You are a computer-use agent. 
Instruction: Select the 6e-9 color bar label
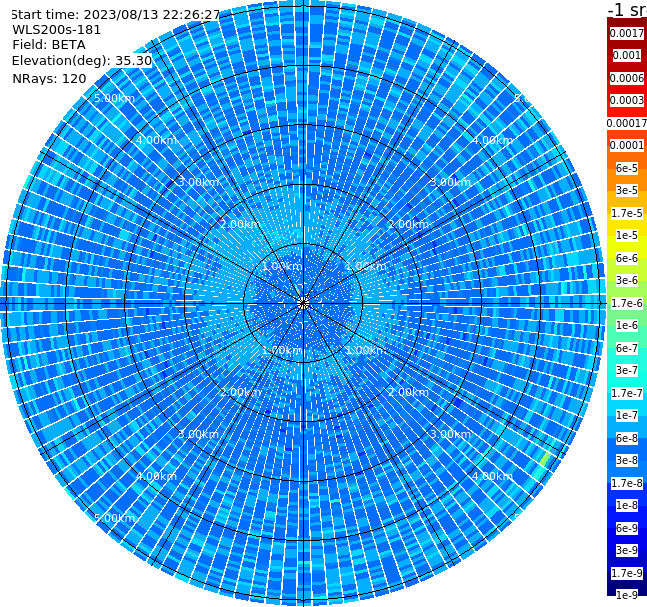coord(627,528)
